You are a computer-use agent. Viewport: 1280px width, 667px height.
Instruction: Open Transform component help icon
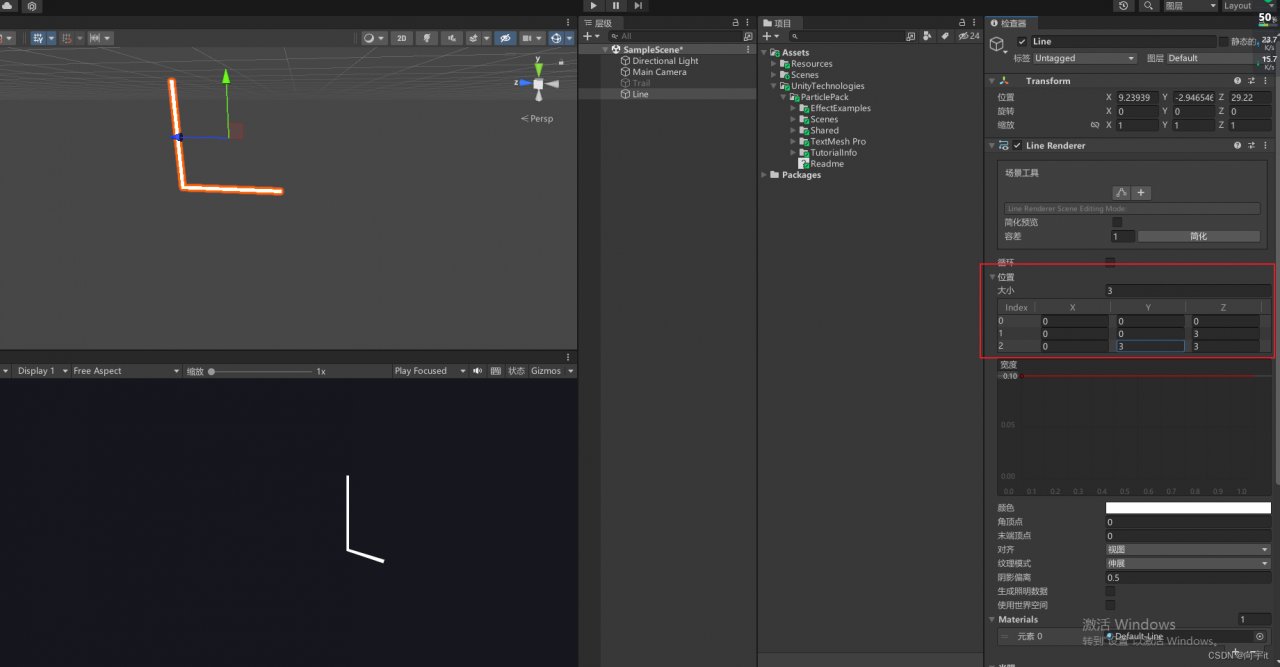pos(1237,81)
